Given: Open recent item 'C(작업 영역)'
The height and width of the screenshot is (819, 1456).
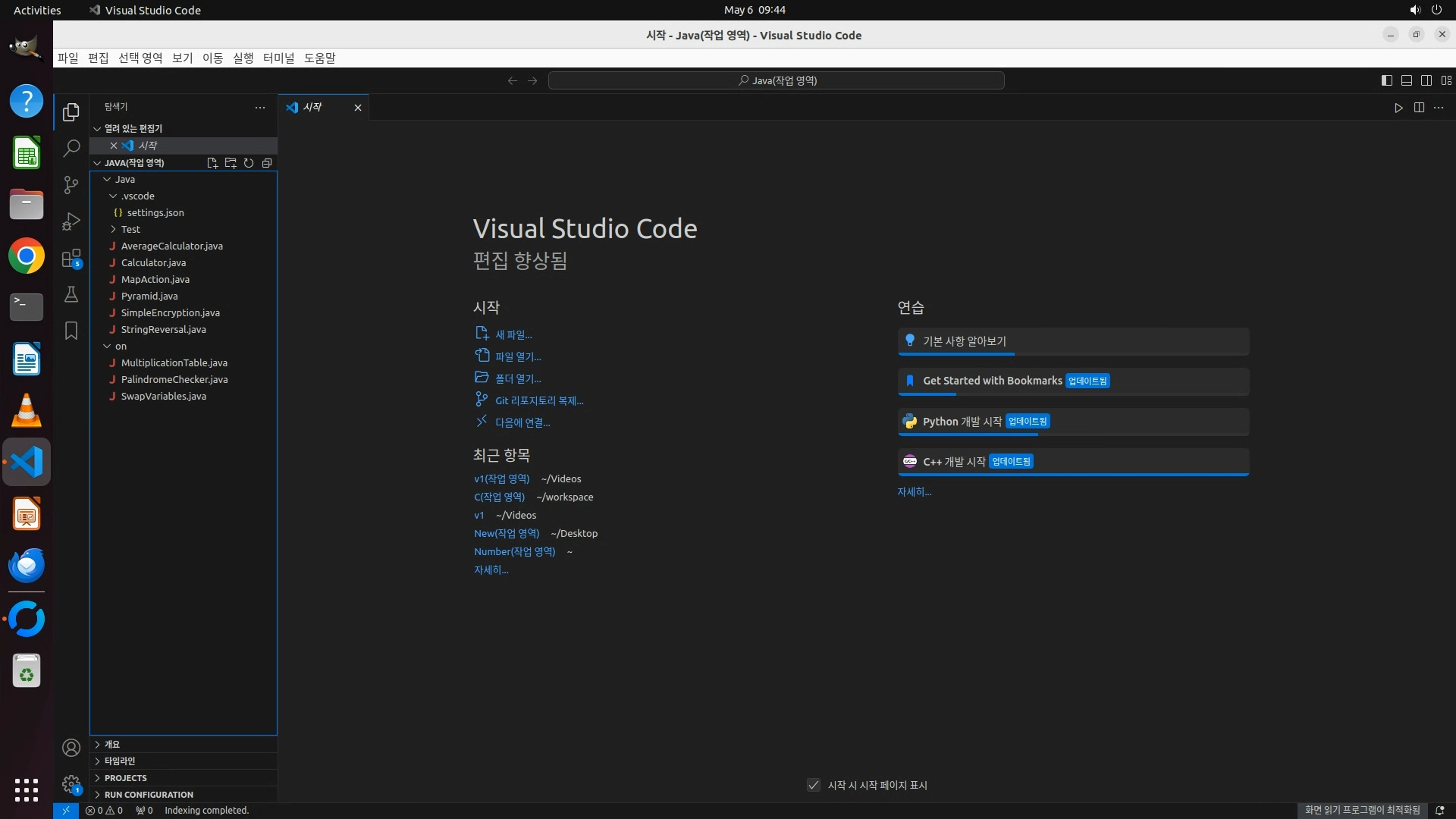Looking at the screenshot, I should click(499, 497).
